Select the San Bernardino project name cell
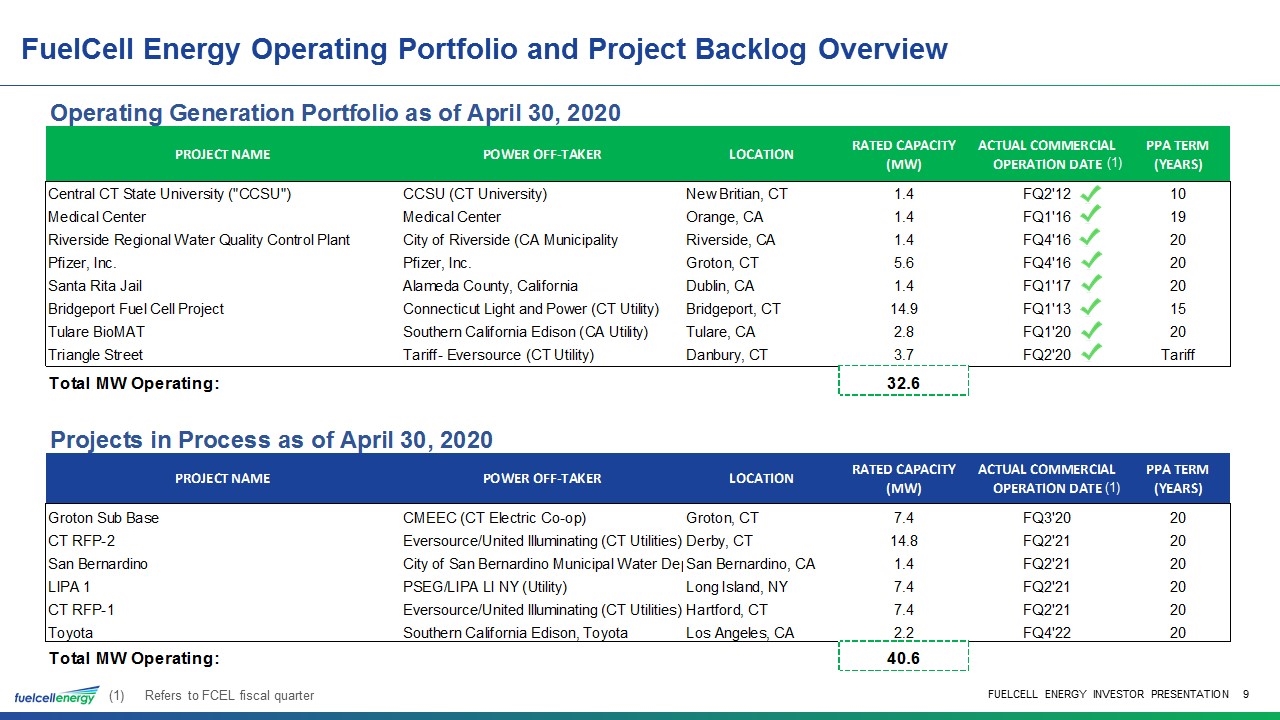The width and height of the screenshot is (1280, 720). [x=98, y=564]
